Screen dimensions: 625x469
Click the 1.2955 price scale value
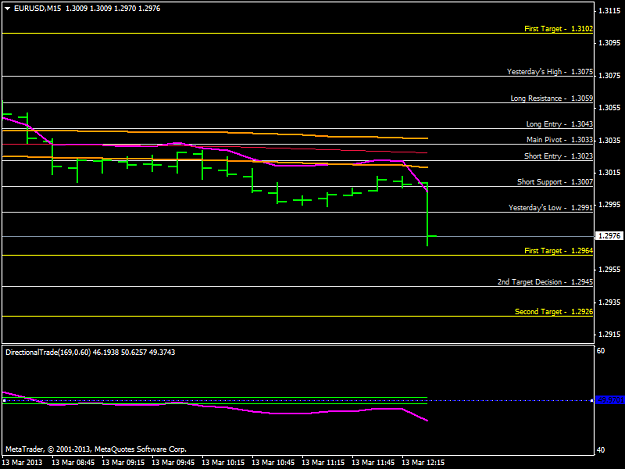[609, 269]
